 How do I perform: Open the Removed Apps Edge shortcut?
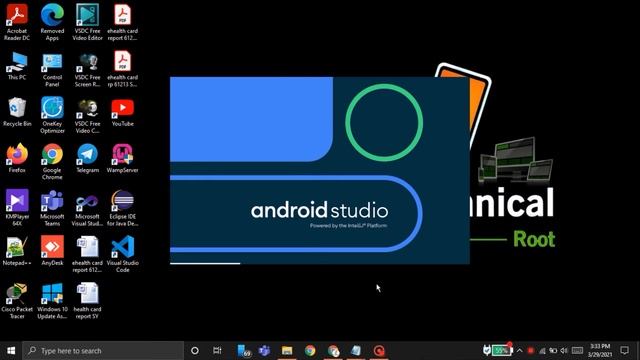tap(52, 22)
